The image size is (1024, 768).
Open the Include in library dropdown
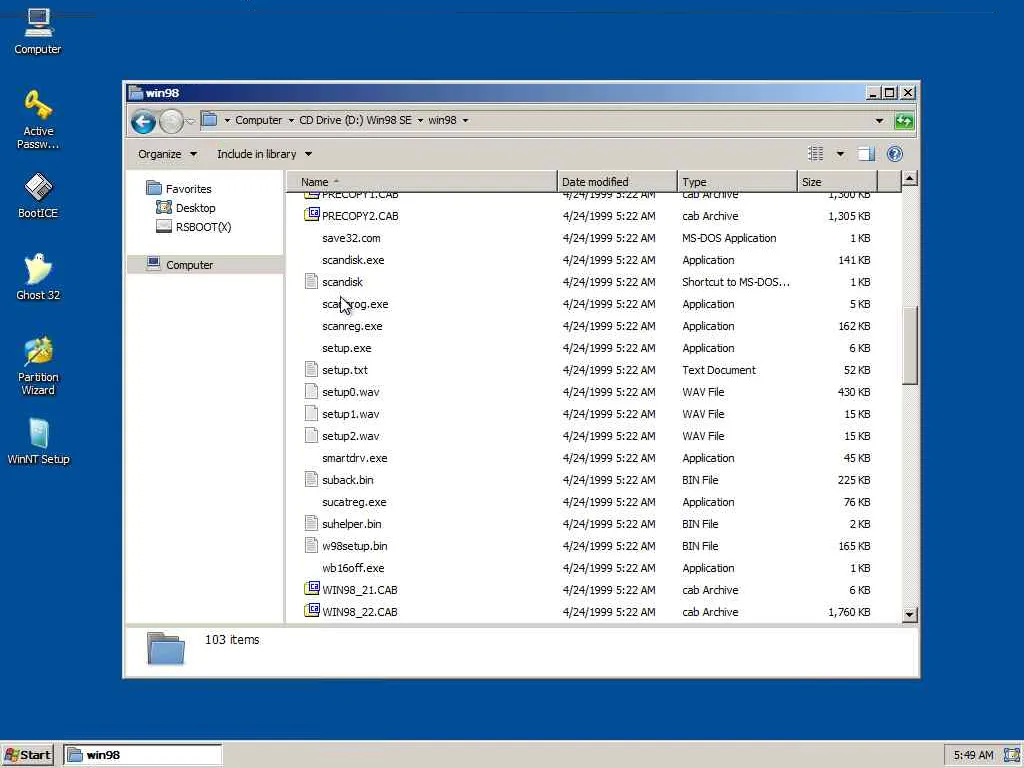click(x=264, y=154)
